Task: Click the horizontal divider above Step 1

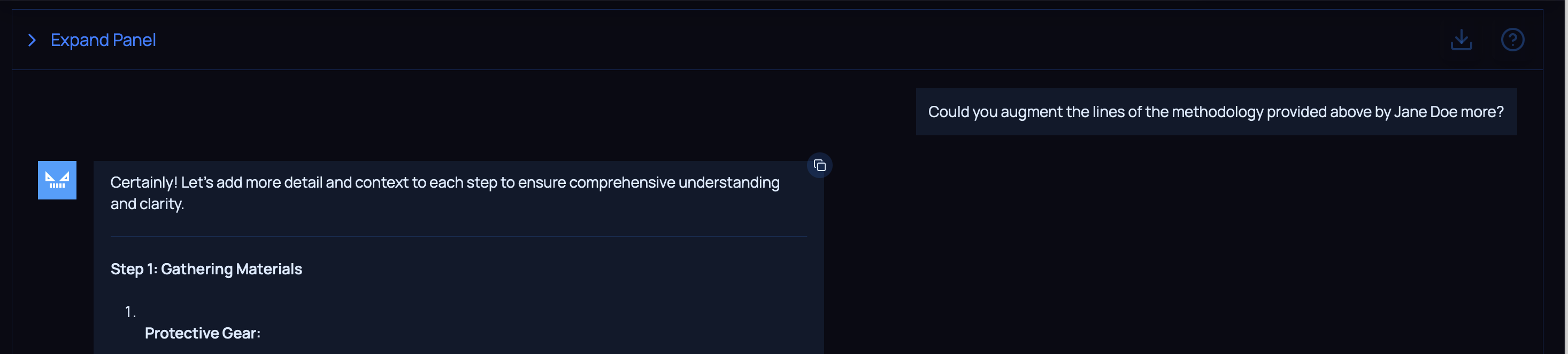Action: click(x=458, y=236)
